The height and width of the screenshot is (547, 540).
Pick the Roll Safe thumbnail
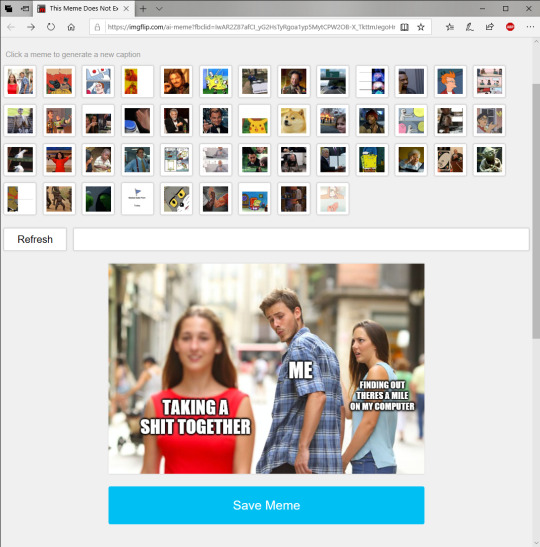(411, 81)
